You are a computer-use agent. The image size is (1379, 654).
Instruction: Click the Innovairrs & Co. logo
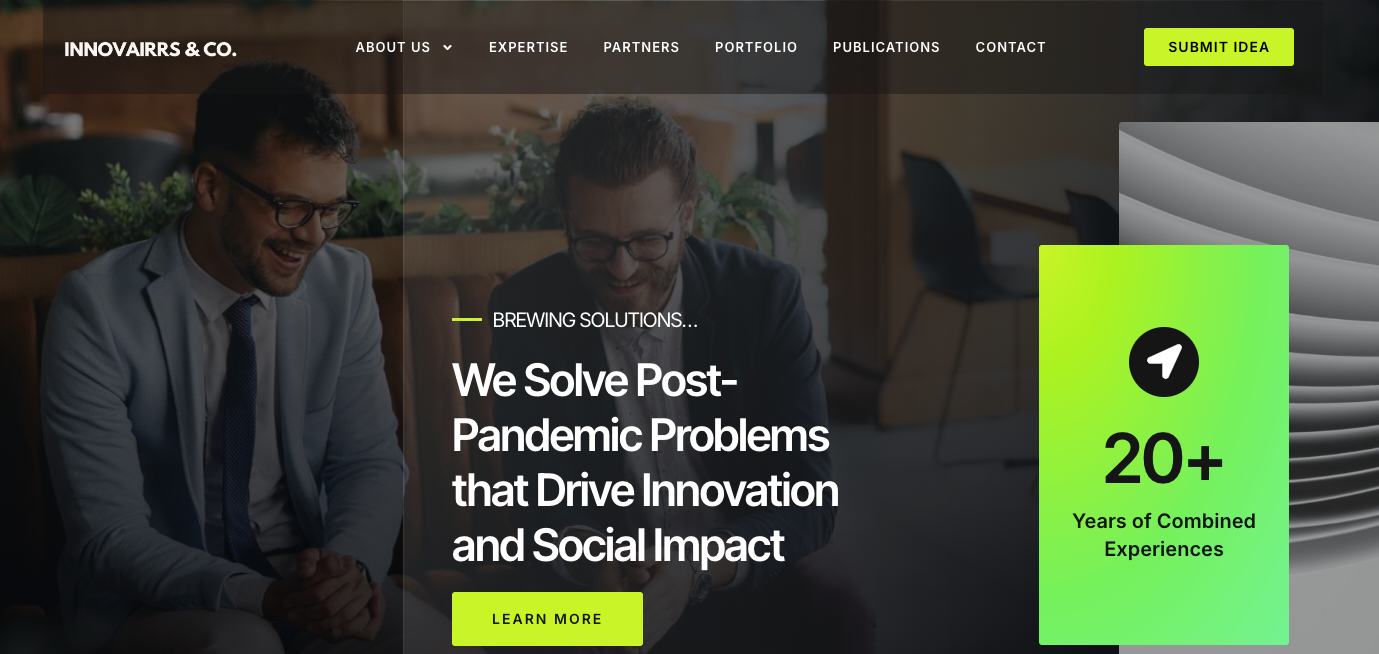click(151, 48)
